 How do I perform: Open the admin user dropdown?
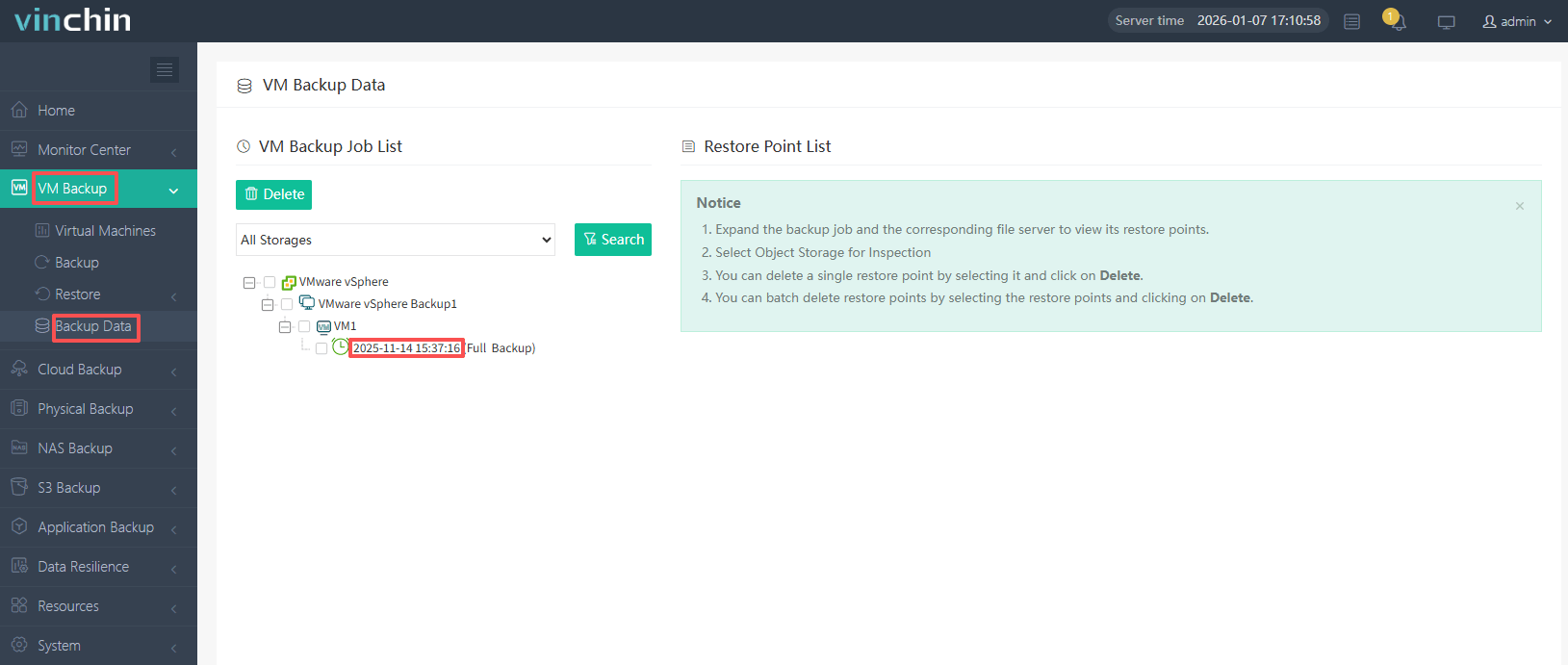[1517, 21]
